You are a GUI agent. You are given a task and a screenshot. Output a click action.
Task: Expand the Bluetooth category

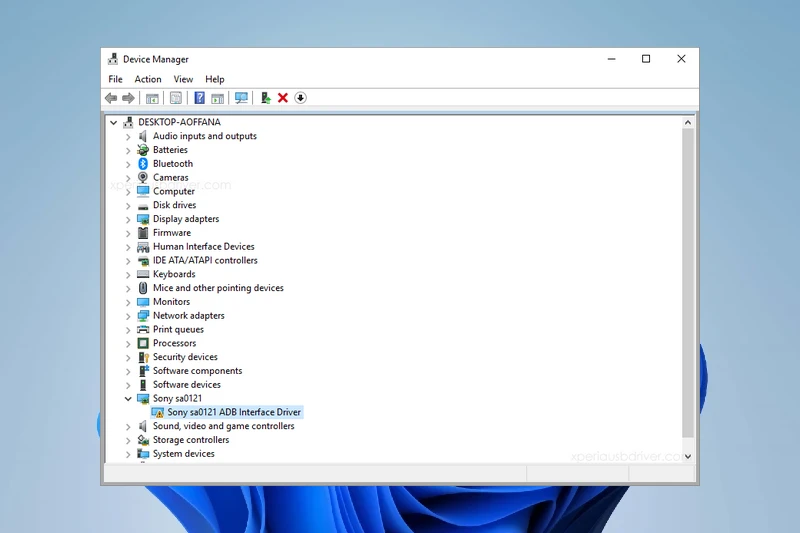coord(128,164)
